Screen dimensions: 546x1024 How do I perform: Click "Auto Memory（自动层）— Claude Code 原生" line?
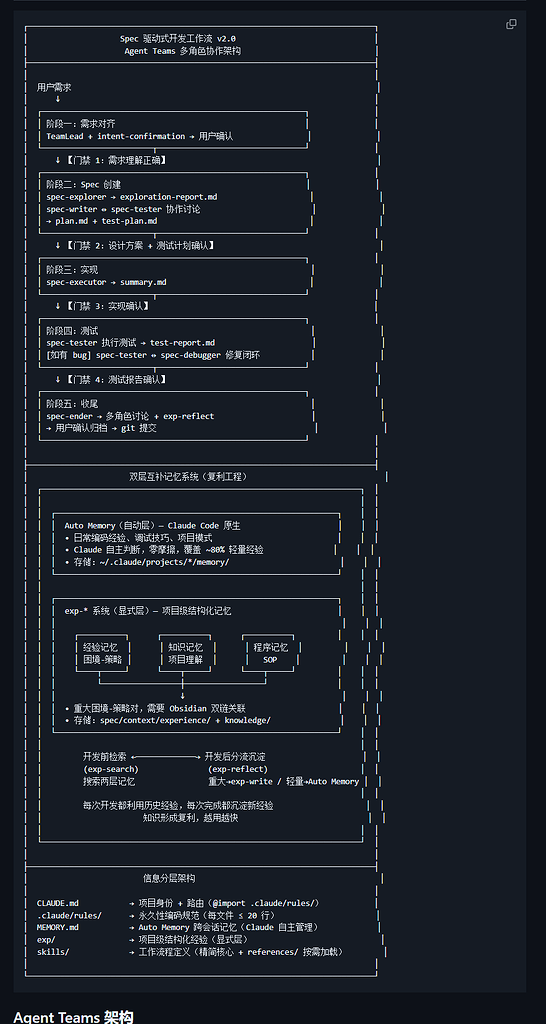[153, 526]
